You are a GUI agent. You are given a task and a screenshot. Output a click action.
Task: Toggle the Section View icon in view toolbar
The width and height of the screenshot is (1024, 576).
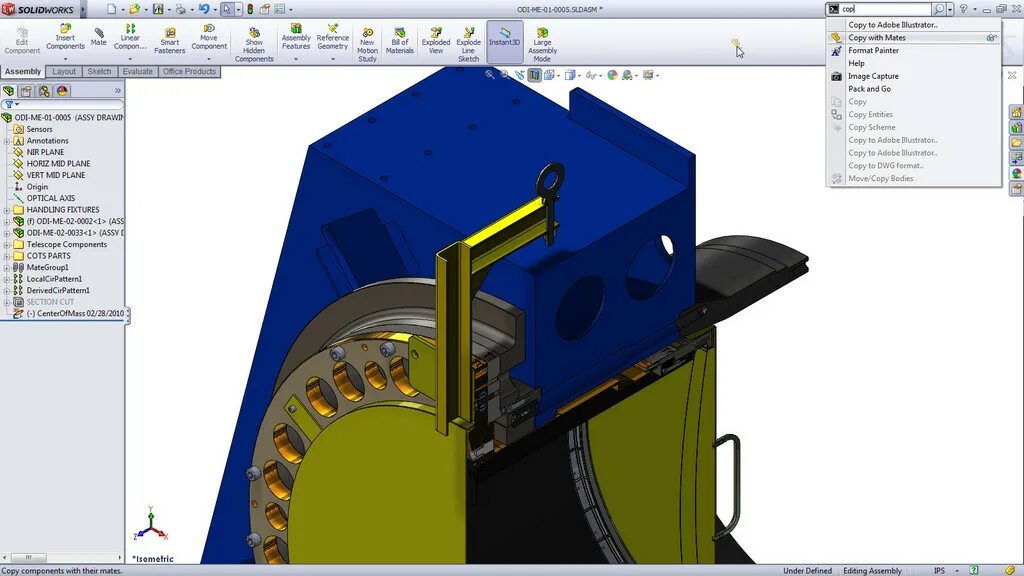(x=534, y=75)
